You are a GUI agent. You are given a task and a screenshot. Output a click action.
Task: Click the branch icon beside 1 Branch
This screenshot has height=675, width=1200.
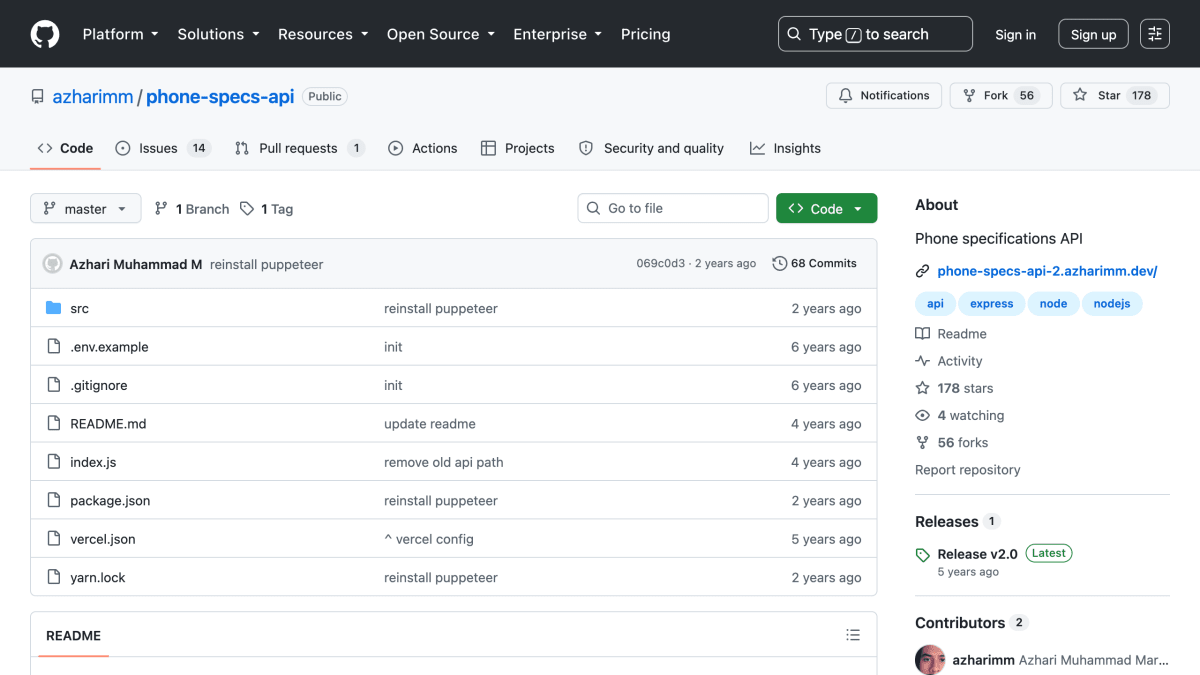[161, 209]
